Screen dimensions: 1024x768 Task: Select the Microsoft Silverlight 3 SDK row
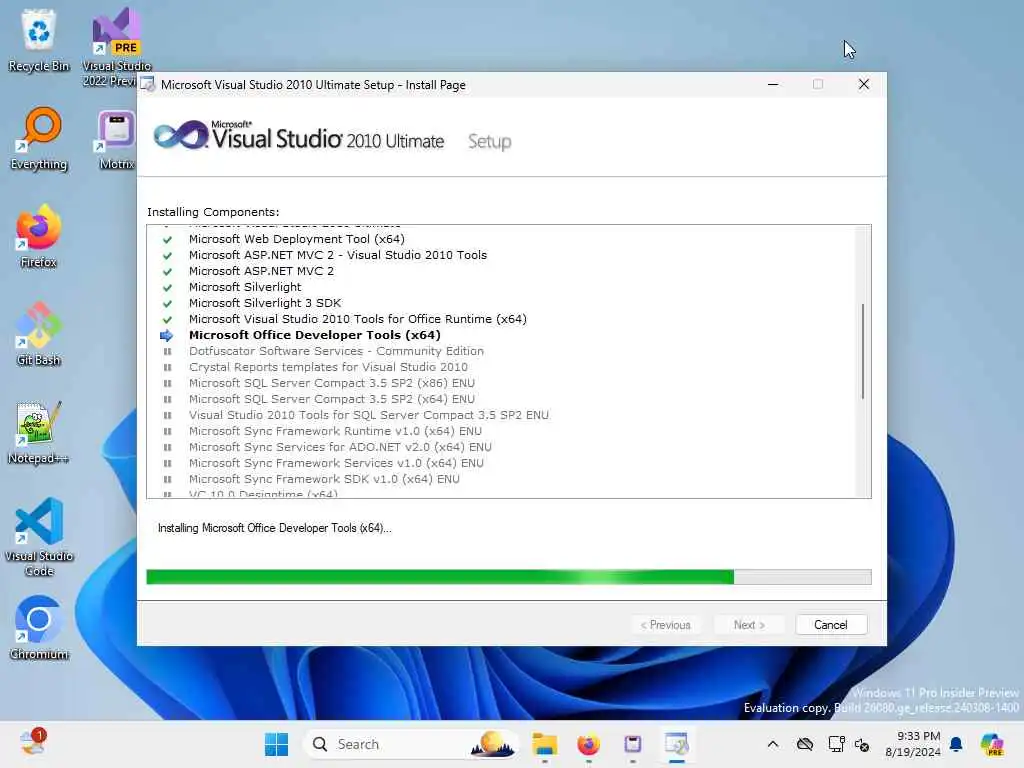(264, 303)
